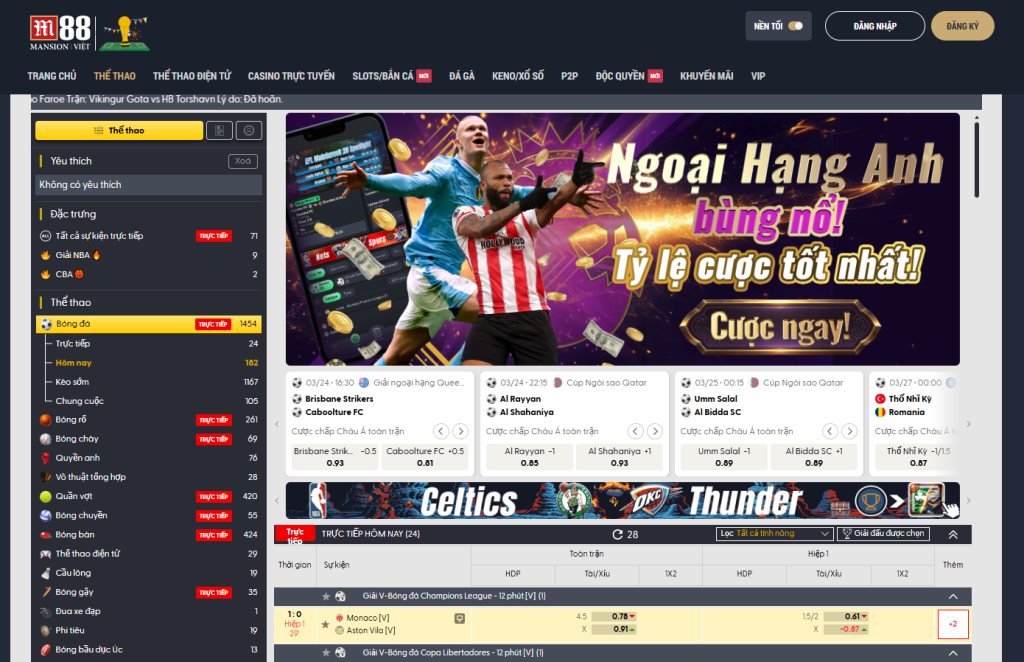Favorite the Monaco vs Aston Villa match star
The image size is (1024, 662).
325,624
